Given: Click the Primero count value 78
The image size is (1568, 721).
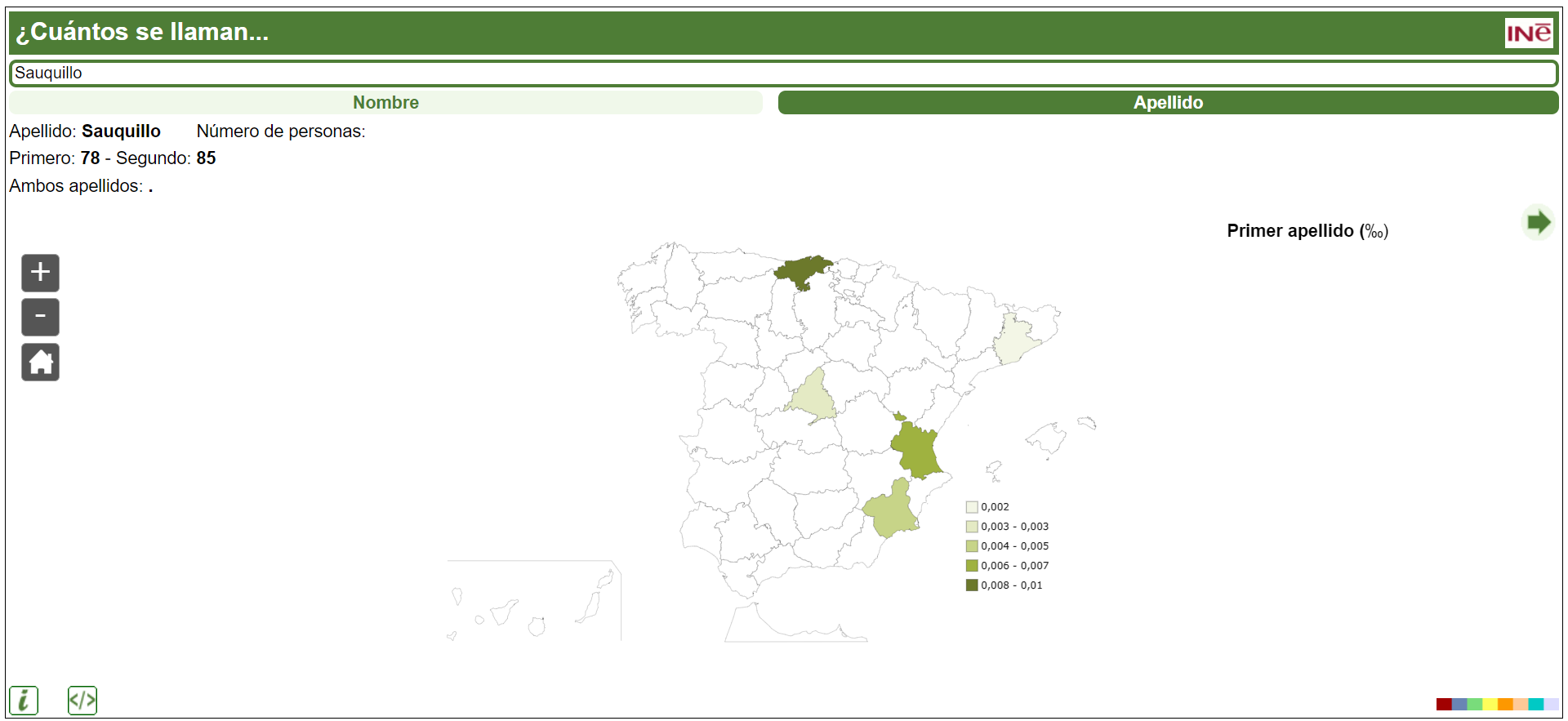Looking at the screenshot, I should 90,158.
